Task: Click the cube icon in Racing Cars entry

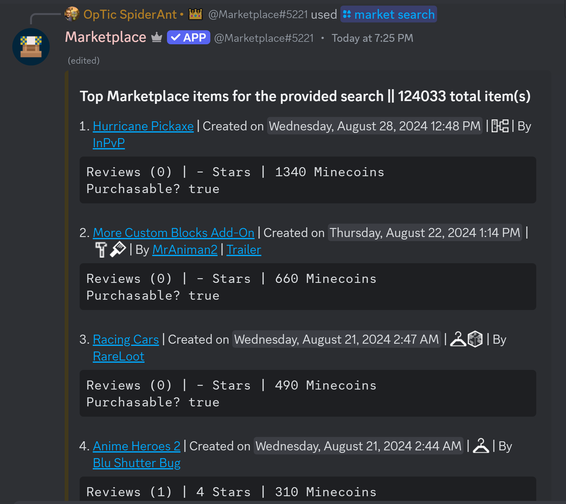Action: (x=475, y=339)
